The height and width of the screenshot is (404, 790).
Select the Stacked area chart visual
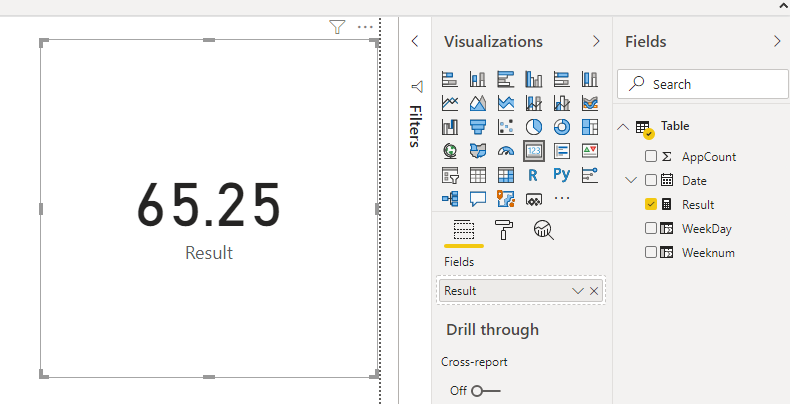point(505,103)
